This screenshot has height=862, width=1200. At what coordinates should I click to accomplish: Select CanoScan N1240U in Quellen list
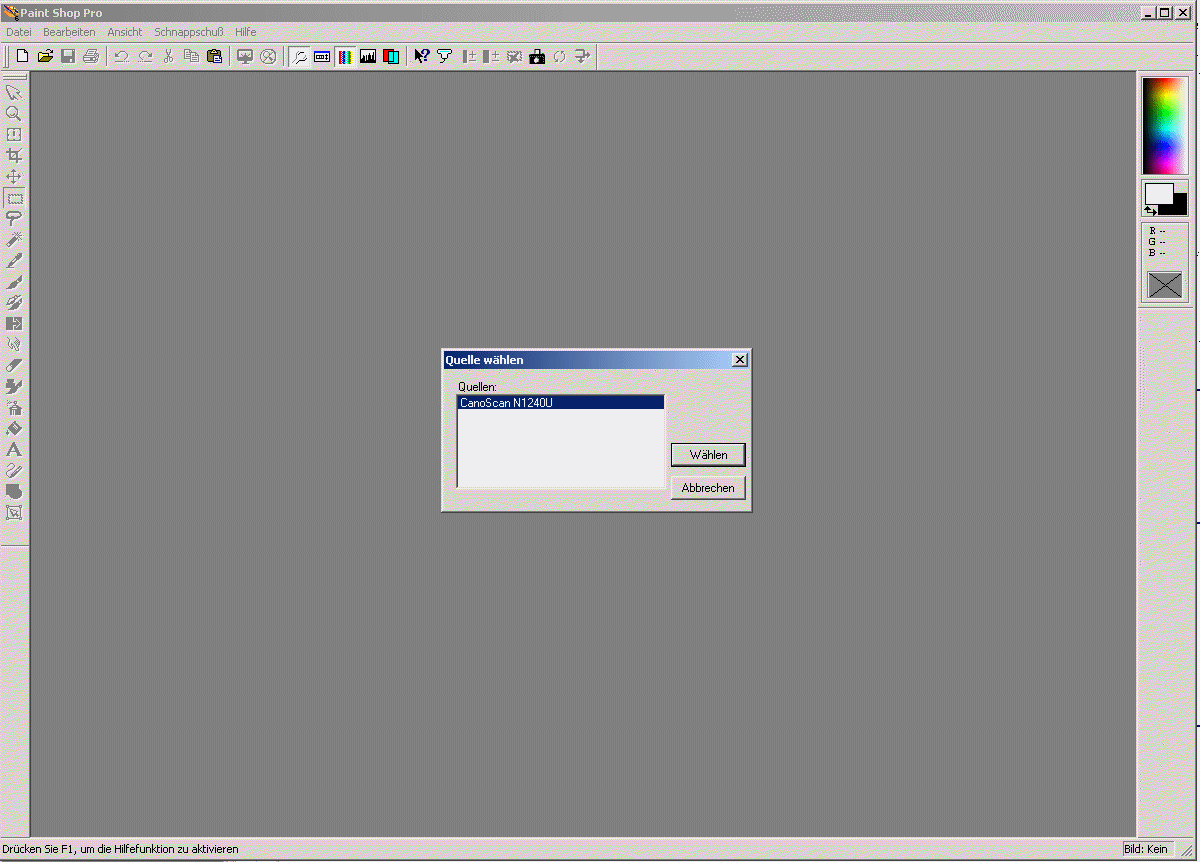(561, 403)
